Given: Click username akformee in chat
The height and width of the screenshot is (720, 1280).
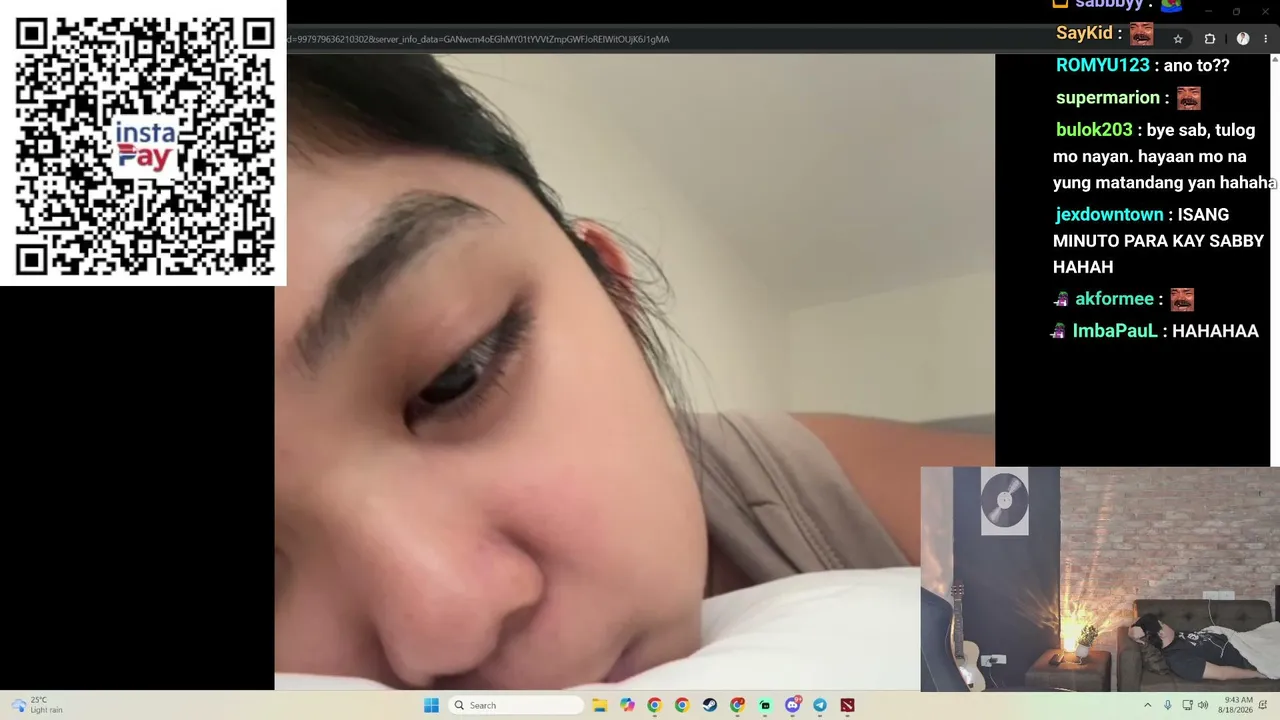Looking at the screenshot, I should tap(1114, 299).
